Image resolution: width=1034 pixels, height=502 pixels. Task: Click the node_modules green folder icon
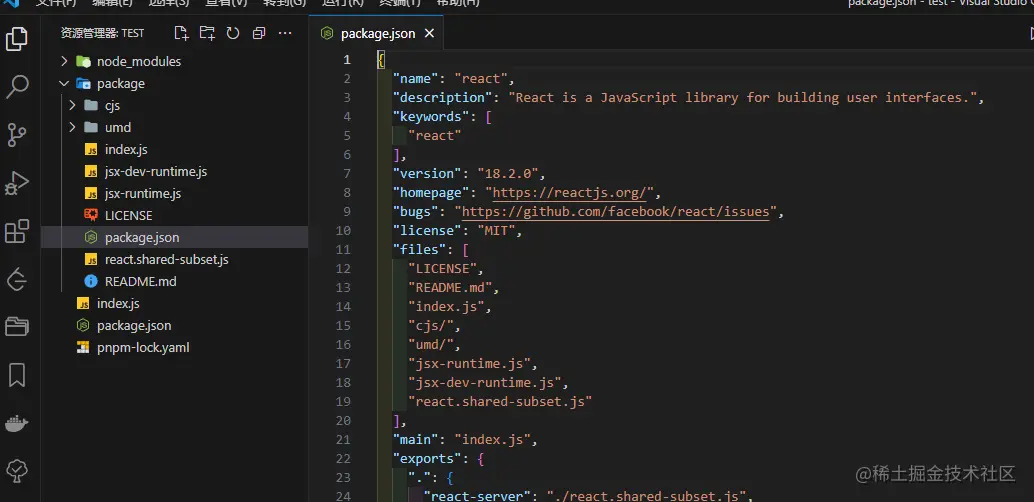[x=83, y=61]
